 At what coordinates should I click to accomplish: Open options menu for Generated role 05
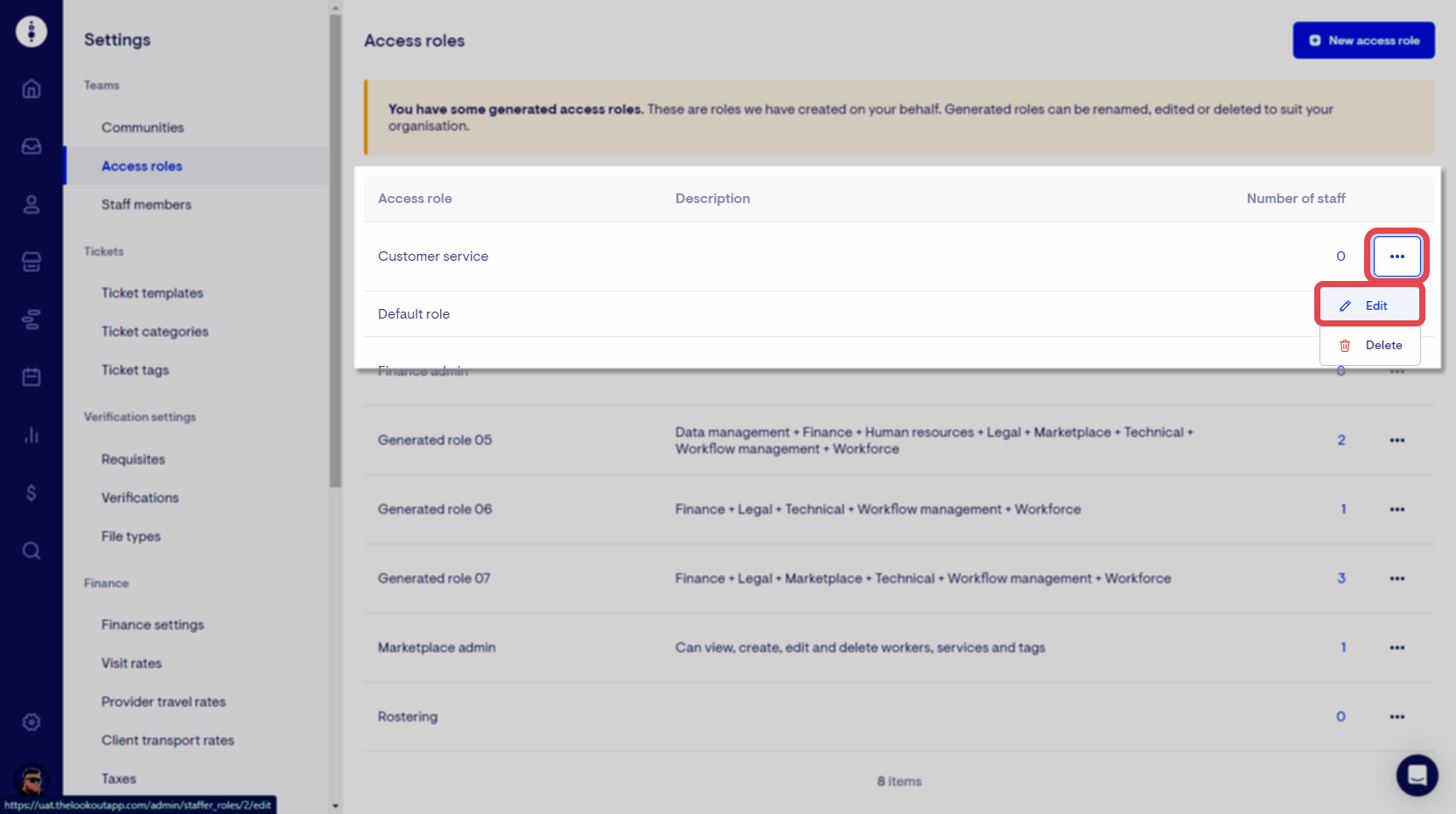[1396, 440]
